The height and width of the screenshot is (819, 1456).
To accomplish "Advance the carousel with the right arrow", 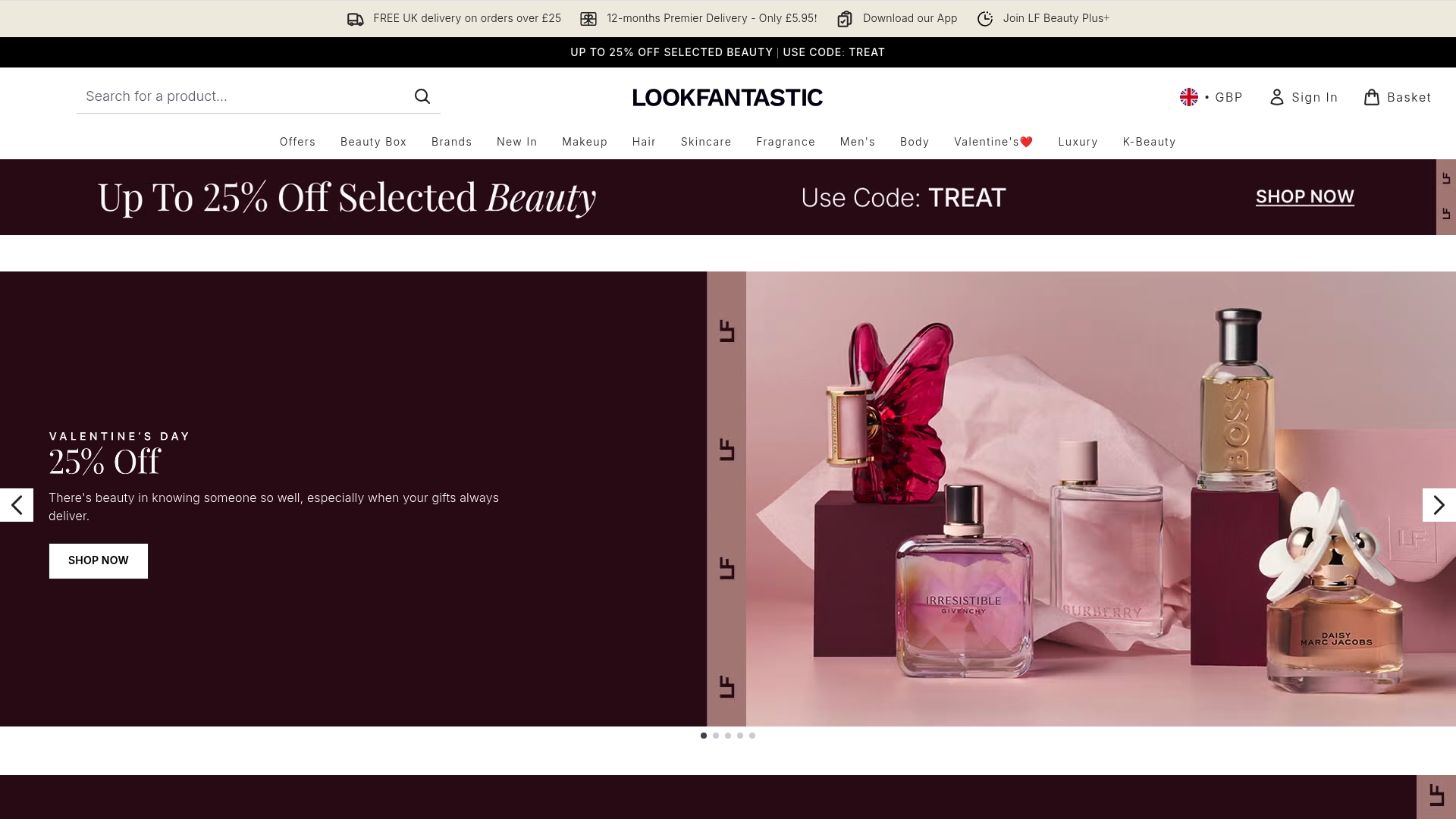I will coord(1439,504).
